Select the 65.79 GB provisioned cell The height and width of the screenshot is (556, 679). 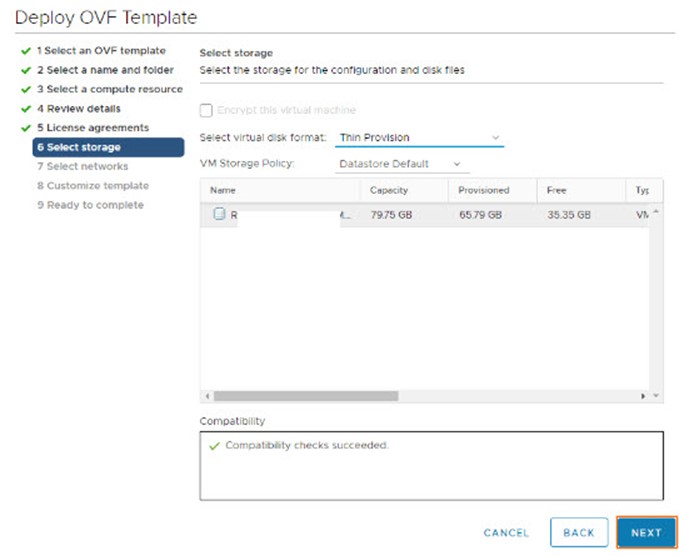pos(480,215)
